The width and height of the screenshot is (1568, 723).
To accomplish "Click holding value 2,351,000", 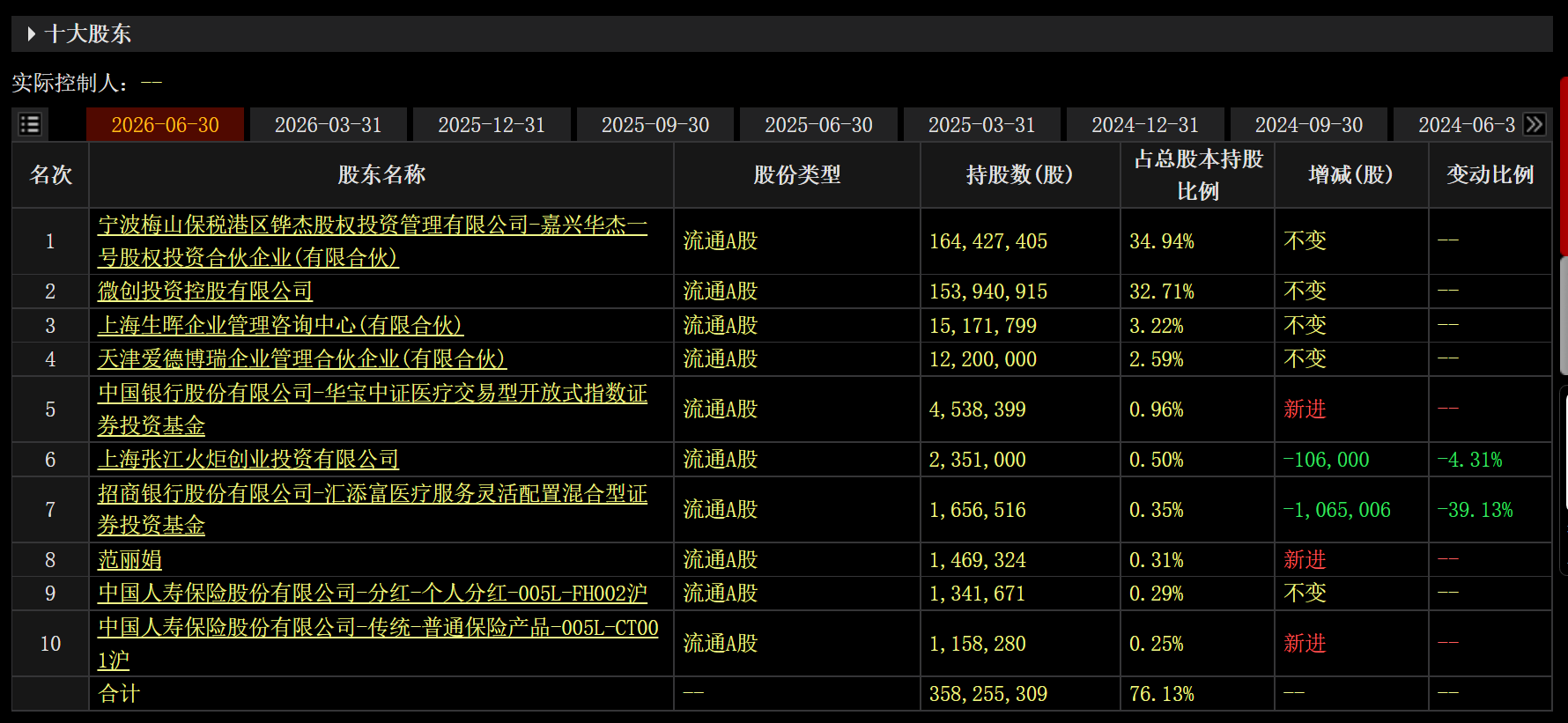I will (x=978, y=460).
